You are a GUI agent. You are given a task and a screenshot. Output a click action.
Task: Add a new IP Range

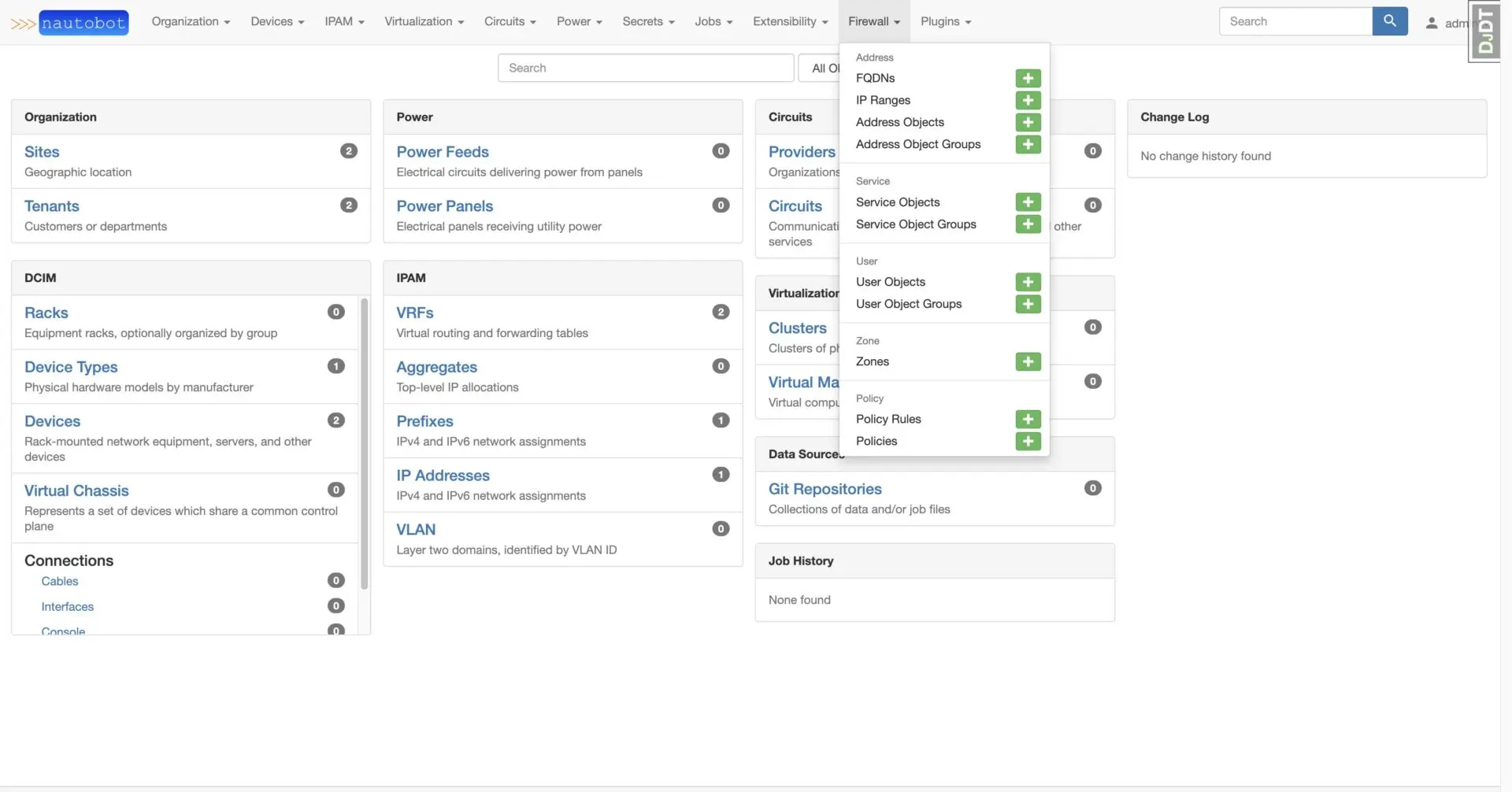pos(1028,100)
